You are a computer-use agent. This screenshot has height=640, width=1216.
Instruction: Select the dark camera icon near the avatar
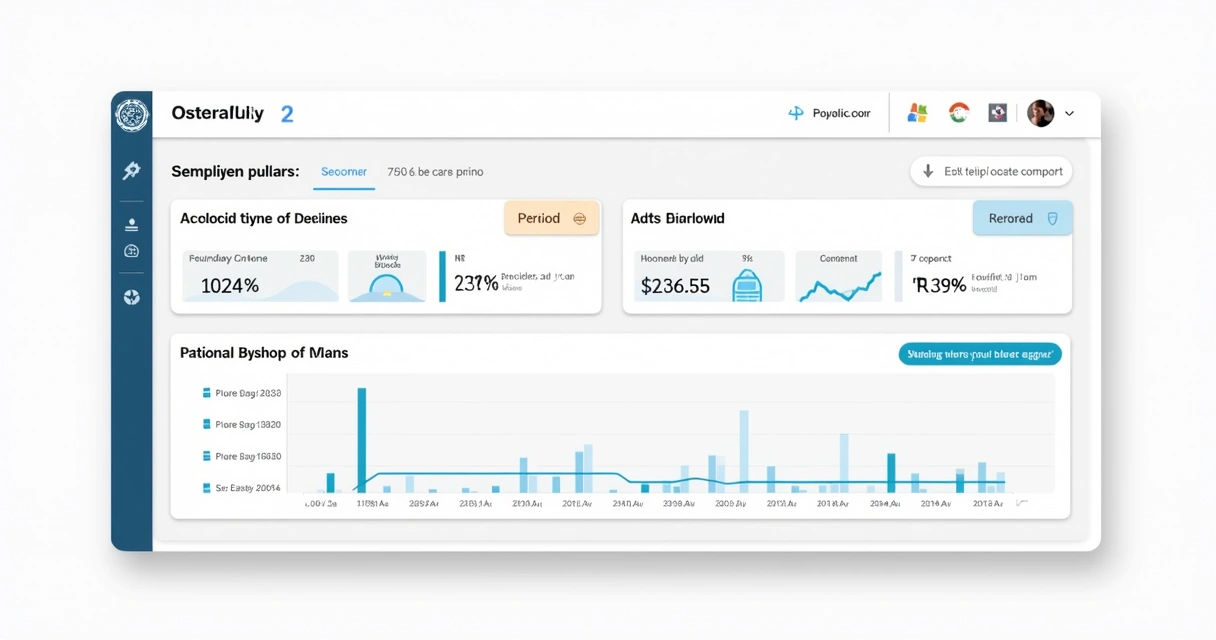coord(997,112)
